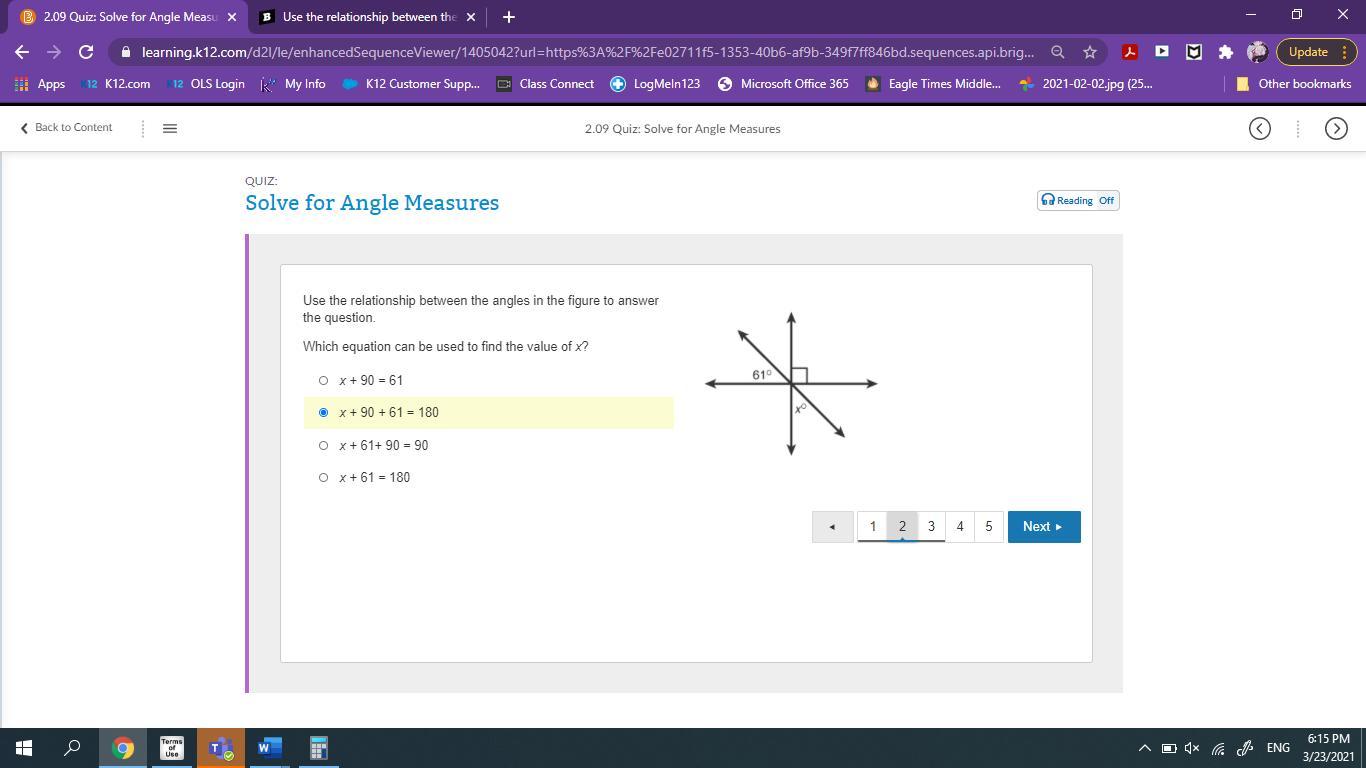Open the Apps bookmark shortcut
1366x768 pixels.
(40, 84)
